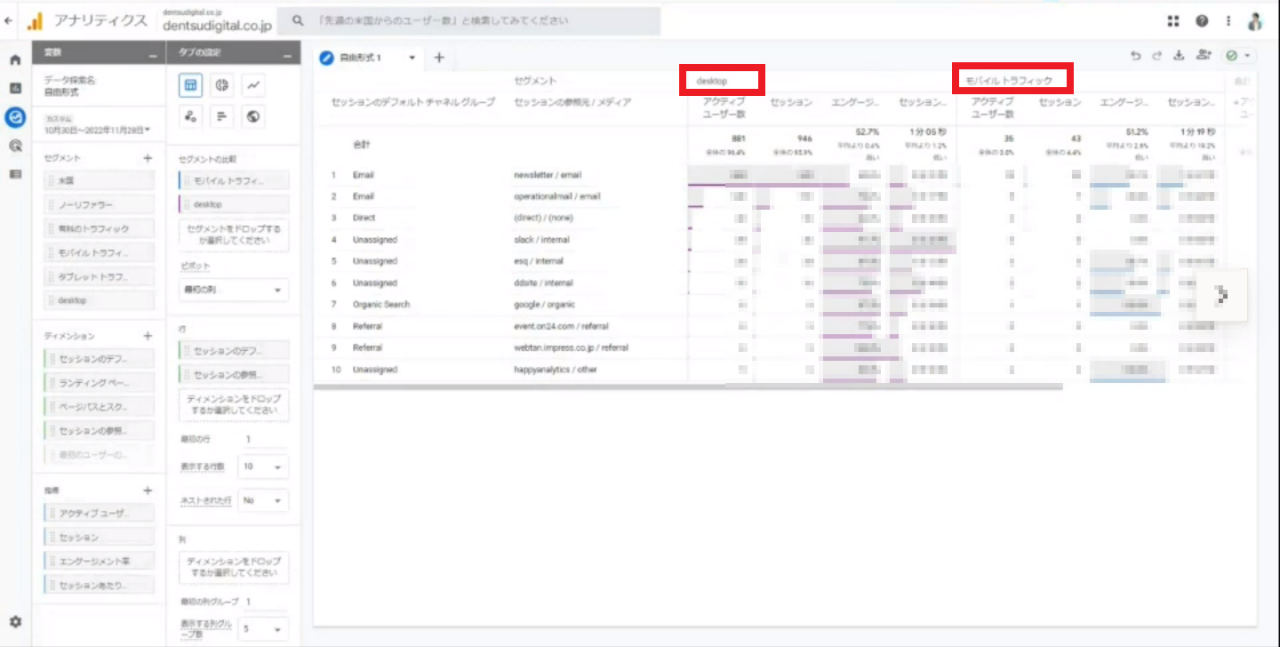Select the geo map visualization icon
The width and height of the screenshot is (1280, 647).
click(254, 118)
